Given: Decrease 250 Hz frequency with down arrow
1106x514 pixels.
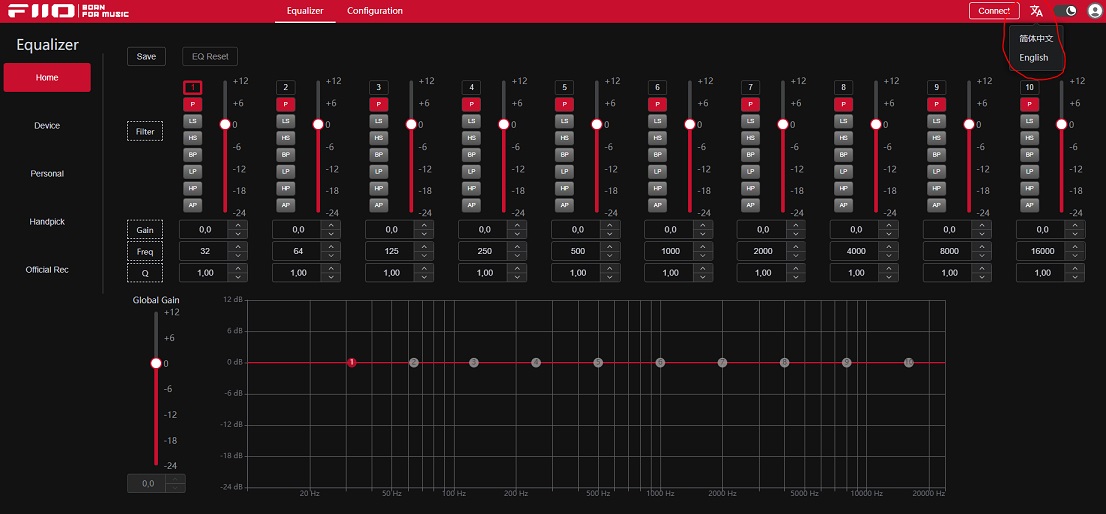Looking at the screenshot, I should (517, 256).
